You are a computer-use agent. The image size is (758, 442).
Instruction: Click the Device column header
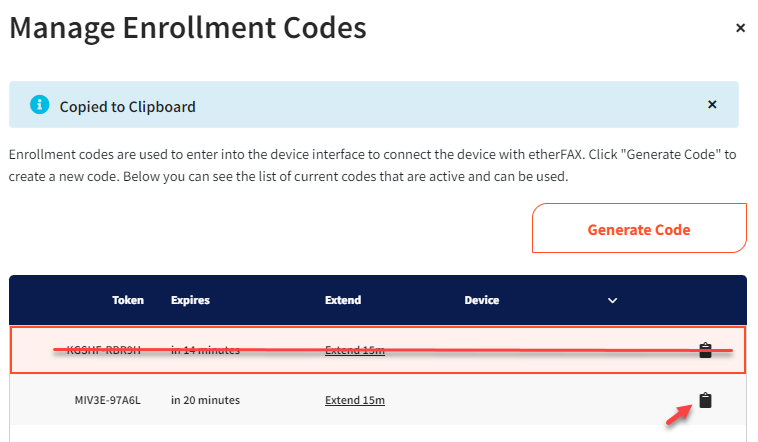click(481, 300)
